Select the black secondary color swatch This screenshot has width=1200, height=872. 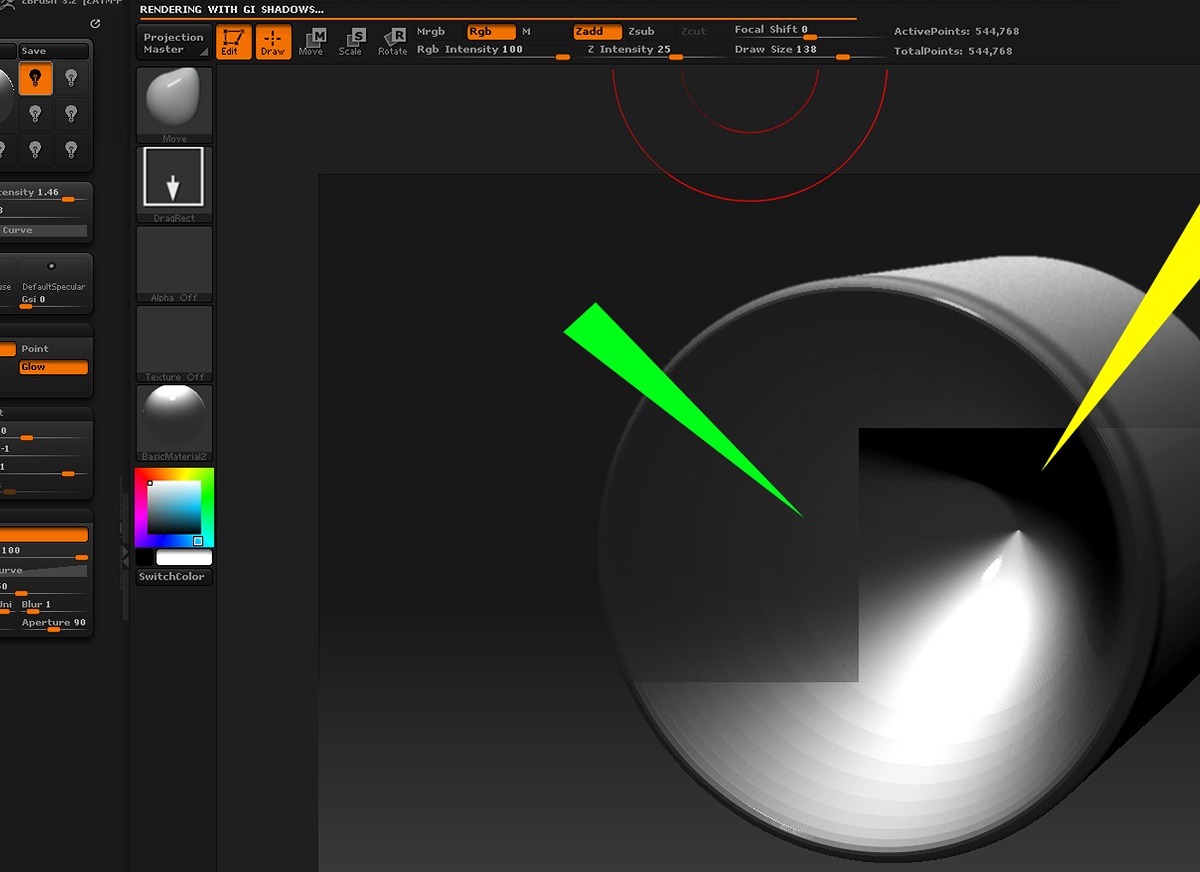click(x=145, y=557)
